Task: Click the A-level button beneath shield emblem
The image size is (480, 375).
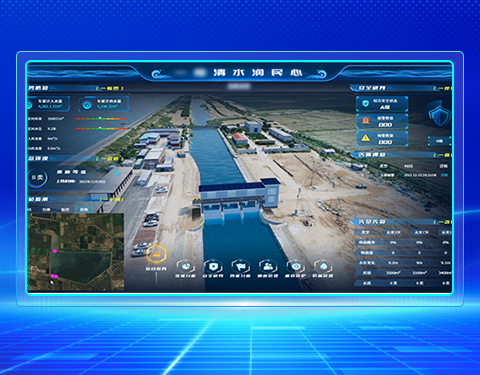Action: point(440,141)
